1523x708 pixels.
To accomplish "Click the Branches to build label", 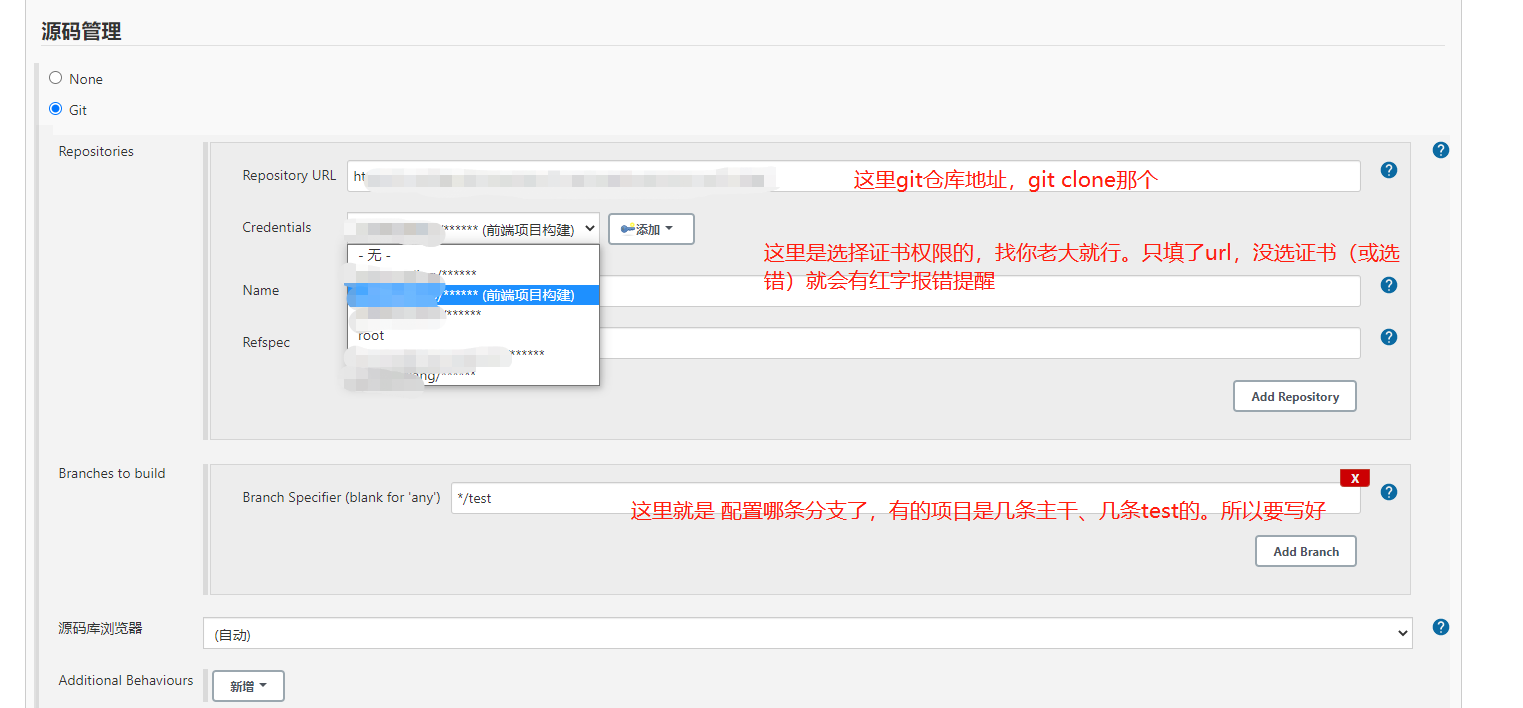I will tap(112, 474).
